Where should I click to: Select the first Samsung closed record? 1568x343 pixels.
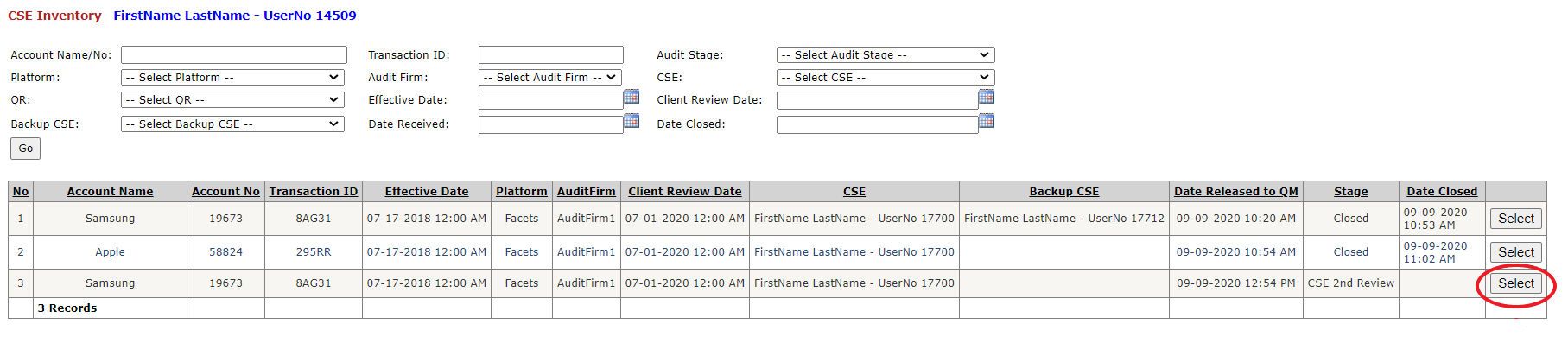(x=1516, y=219)
